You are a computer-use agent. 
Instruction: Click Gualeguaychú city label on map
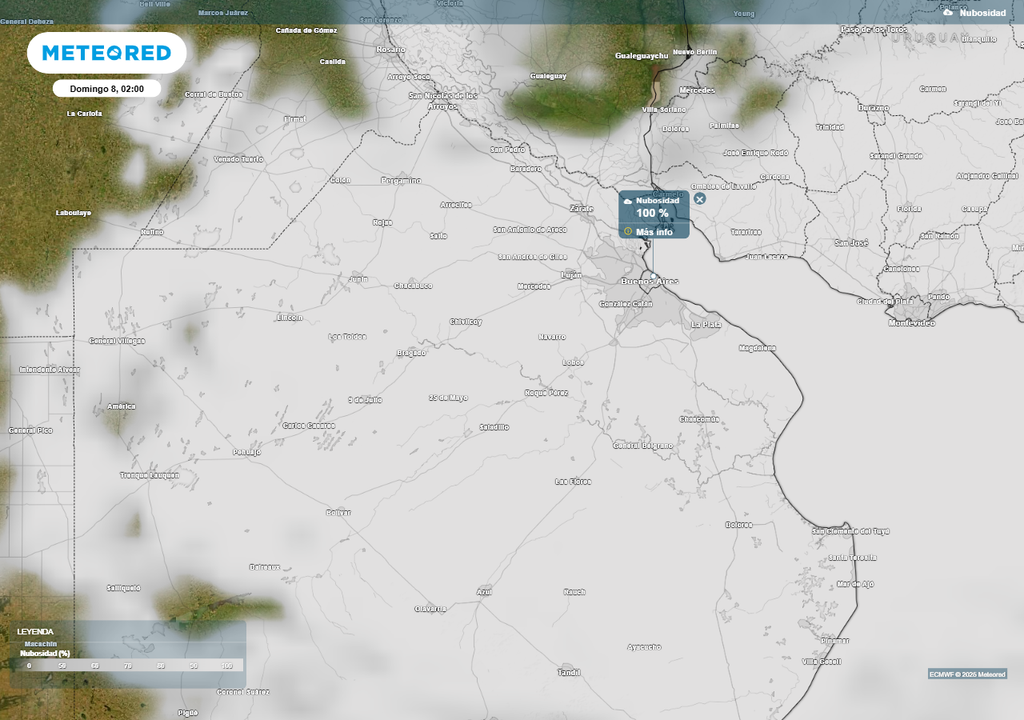coord(641,56)
